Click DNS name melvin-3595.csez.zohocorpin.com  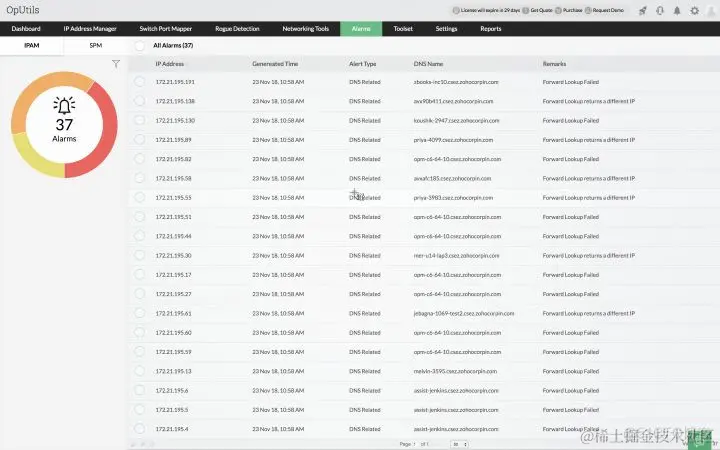tap(455, 371)
